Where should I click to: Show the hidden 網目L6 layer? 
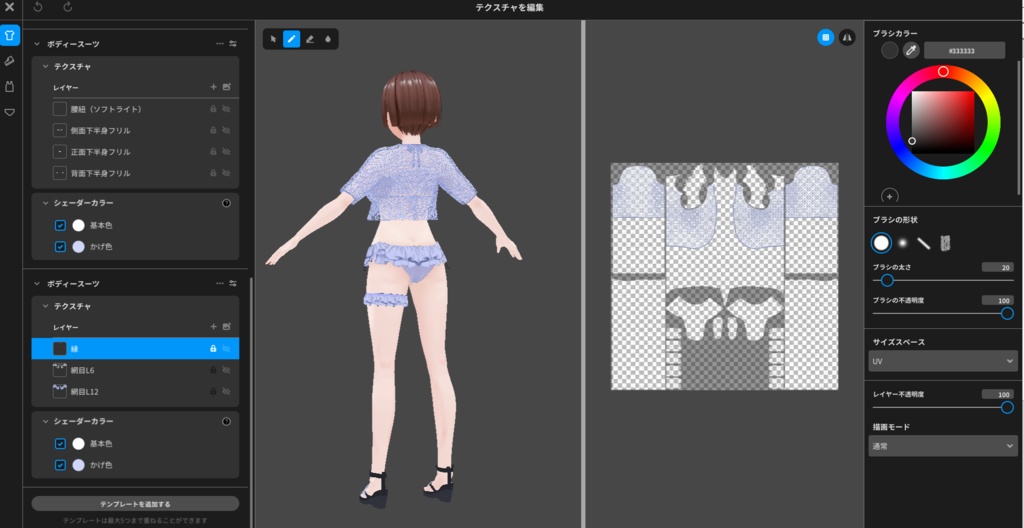point(227,370)
